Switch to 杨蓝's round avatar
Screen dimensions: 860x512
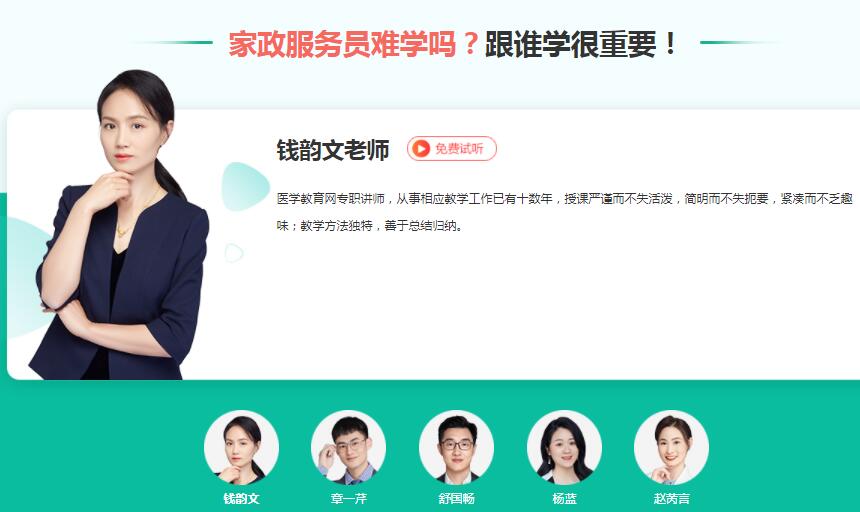click(564, 447)
